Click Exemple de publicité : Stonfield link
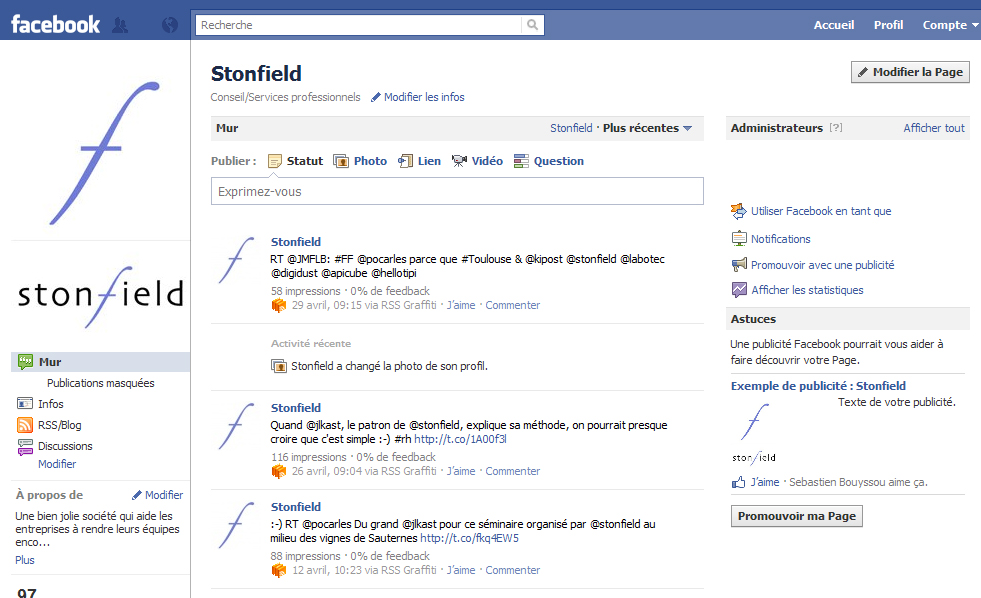The image size is (981, 598). coord(818,386)
